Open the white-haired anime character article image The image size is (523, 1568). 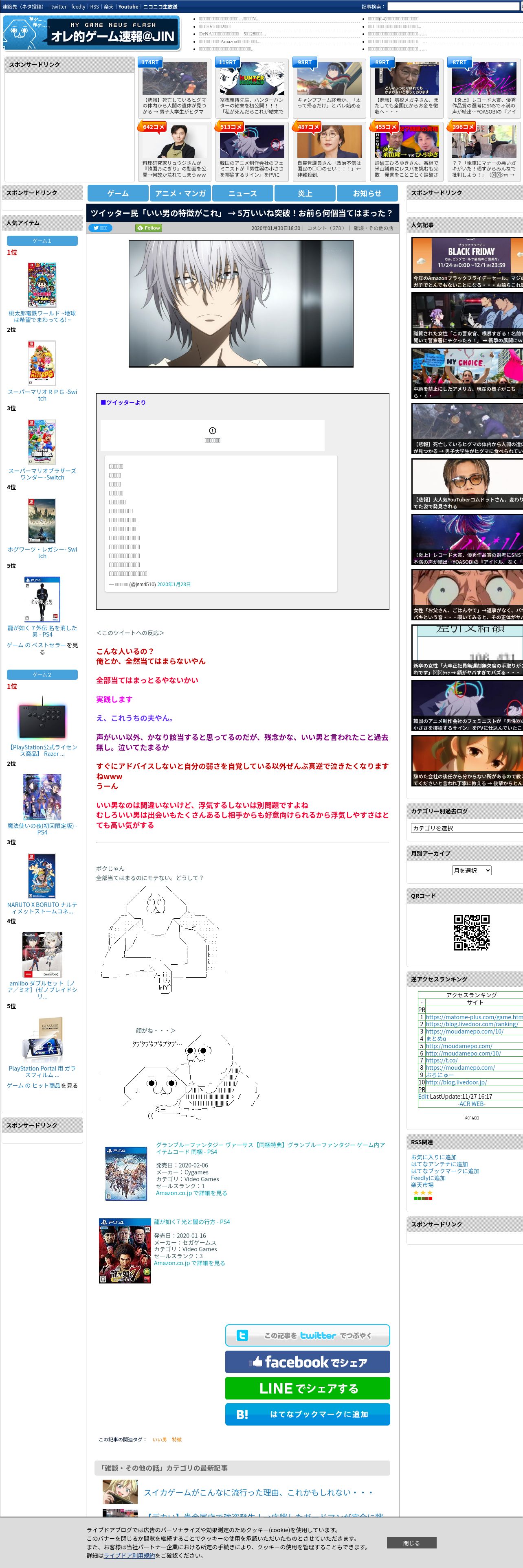[x=241, y=304]
